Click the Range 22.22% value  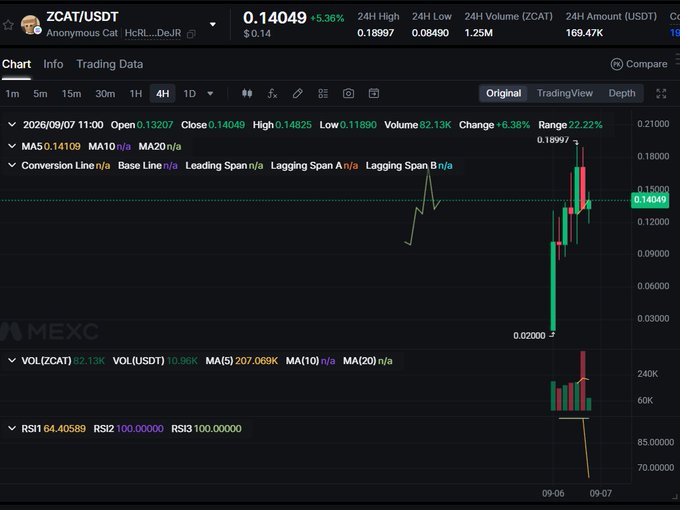pyautogui.click(x=585, y=125)
